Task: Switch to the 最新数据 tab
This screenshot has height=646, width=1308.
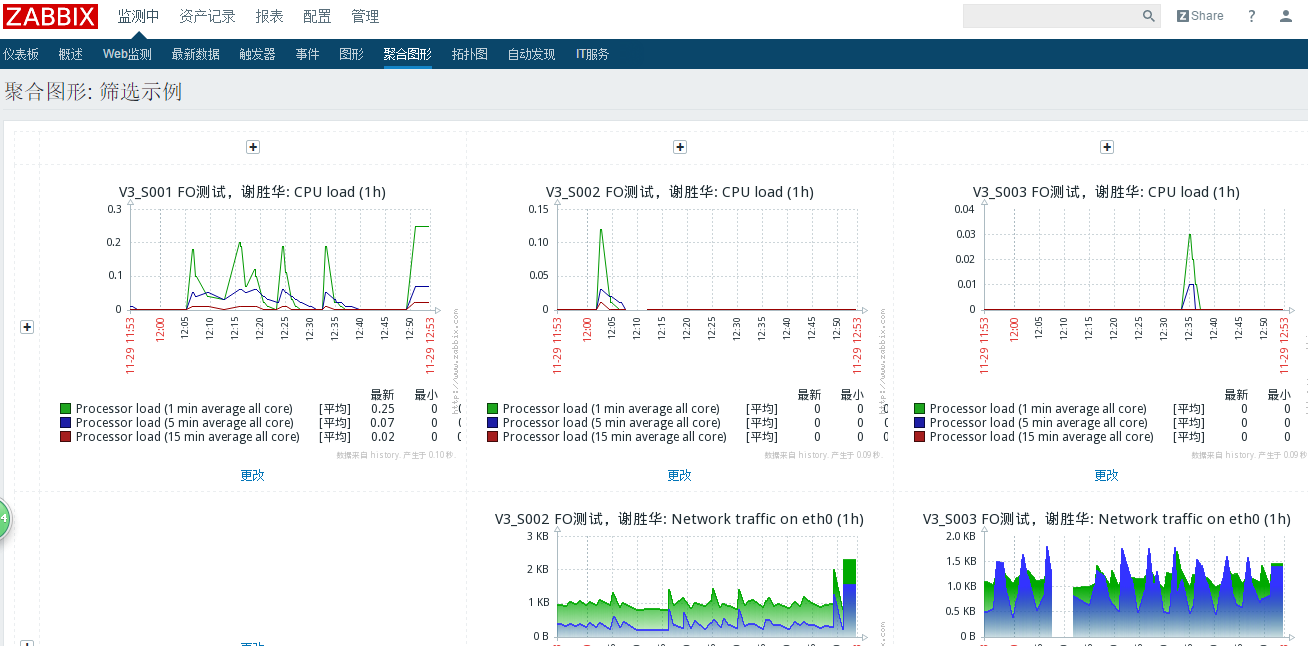Action: 195,54
